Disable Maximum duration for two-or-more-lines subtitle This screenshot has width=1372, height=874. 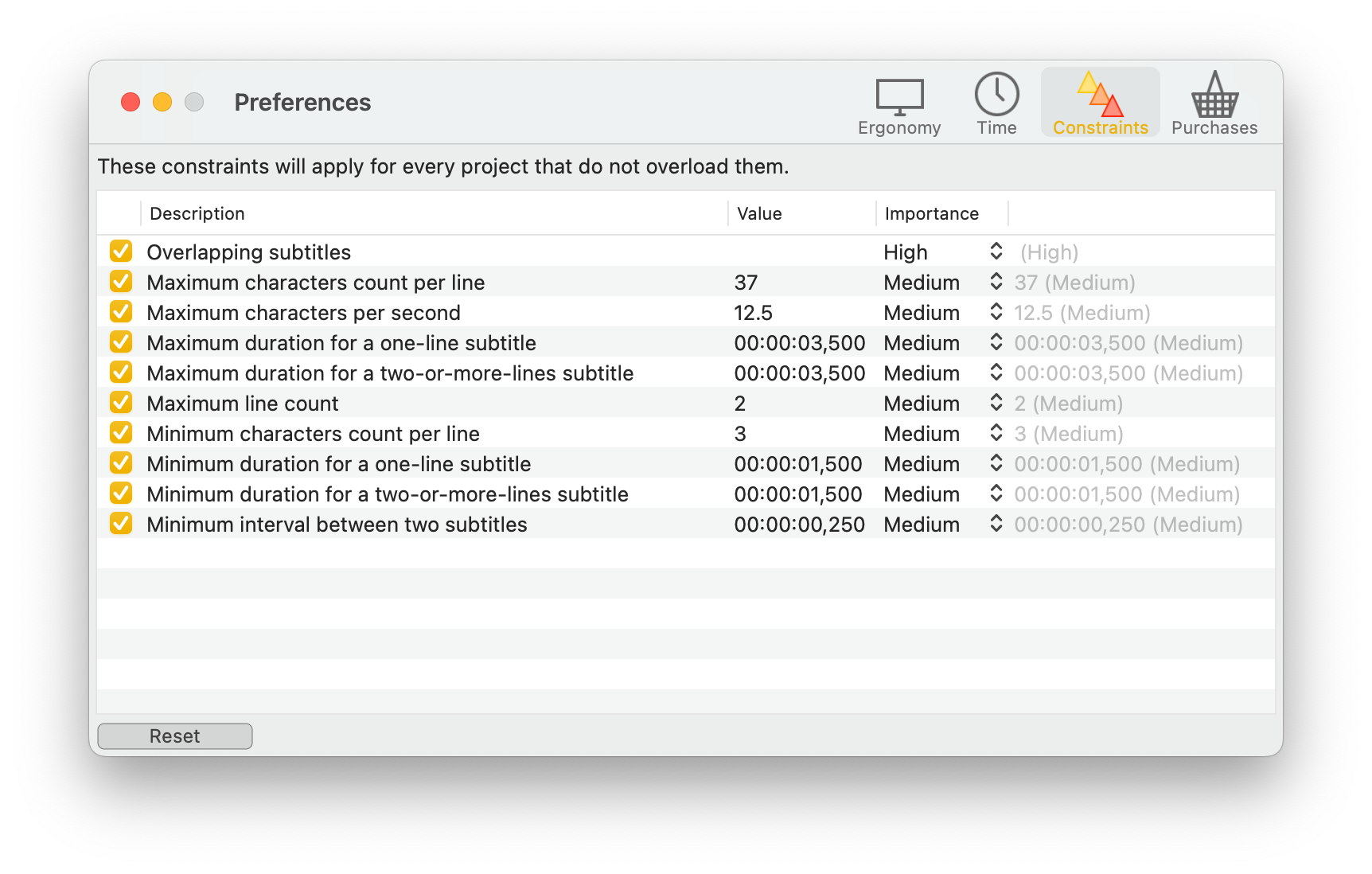(121, 373)
